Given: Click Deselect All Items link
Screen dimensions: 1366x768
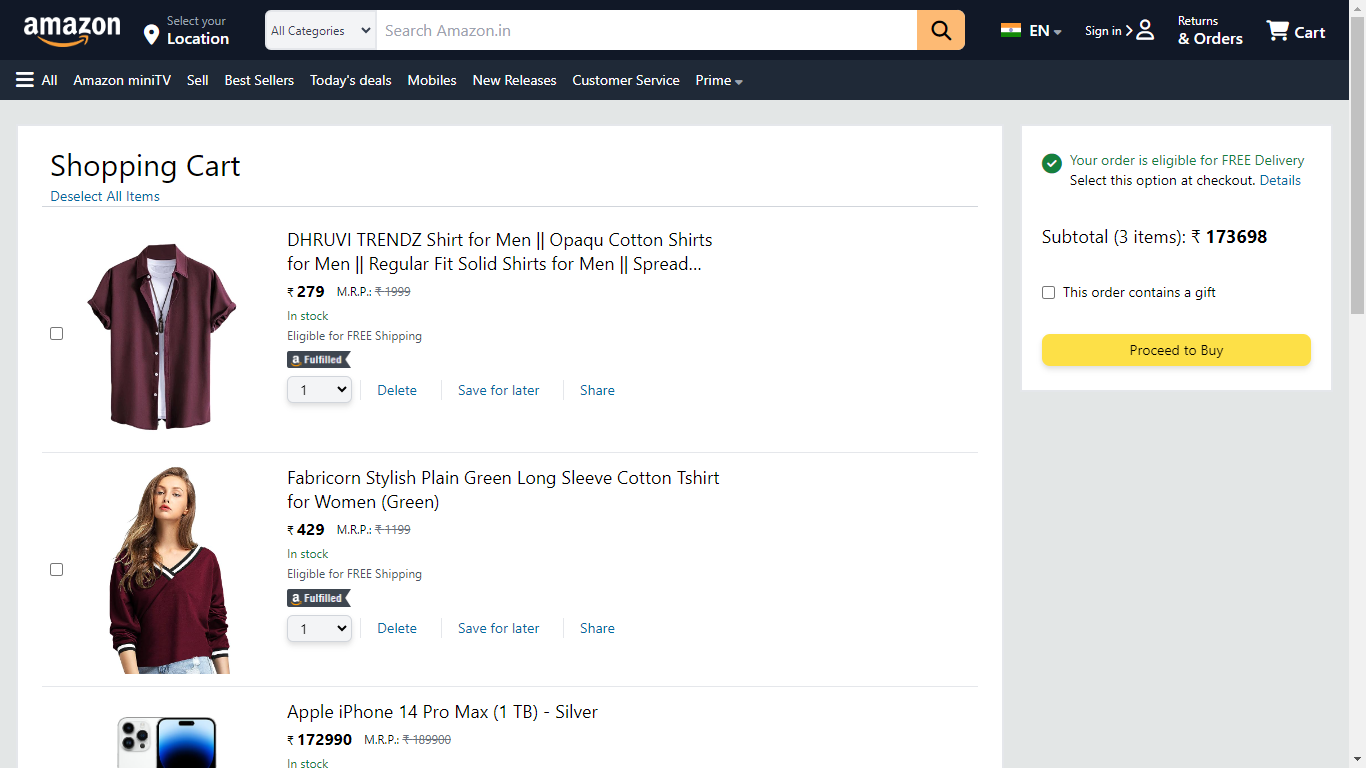Looking at the screenshot, I should click(x=105, y=196).
